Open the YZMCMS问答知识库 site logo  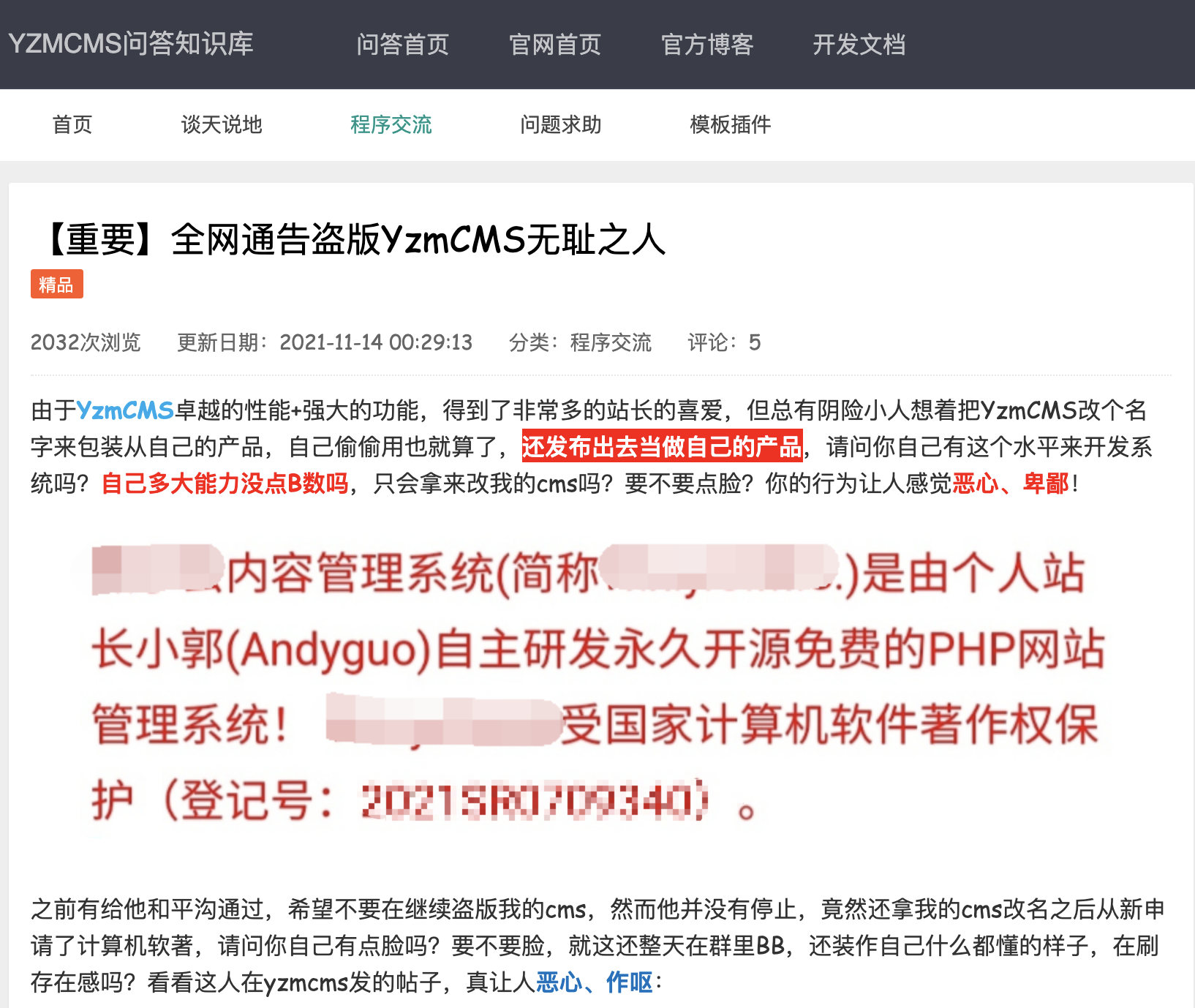coord(131,44)
